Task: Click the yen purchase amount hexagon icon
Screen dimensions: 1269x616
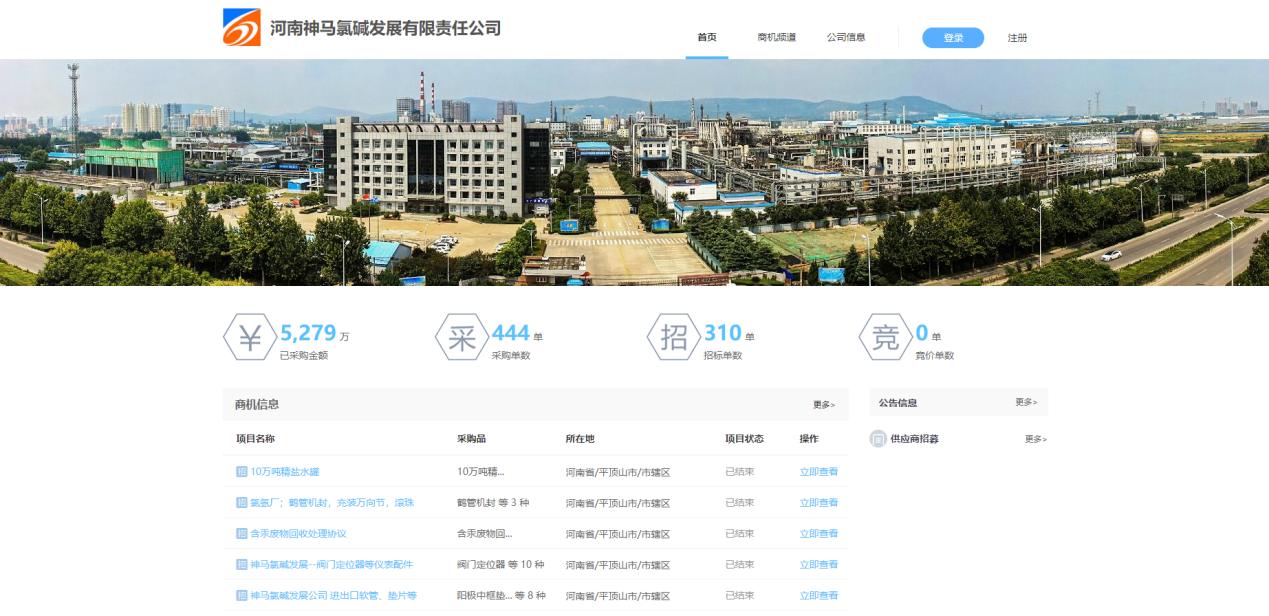Action: (250, 338)
